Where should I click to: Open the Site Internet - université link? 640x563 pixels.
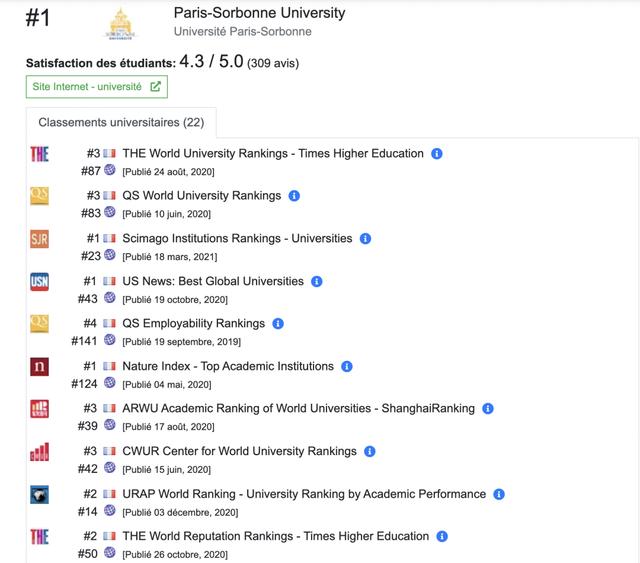coord(97,87)
